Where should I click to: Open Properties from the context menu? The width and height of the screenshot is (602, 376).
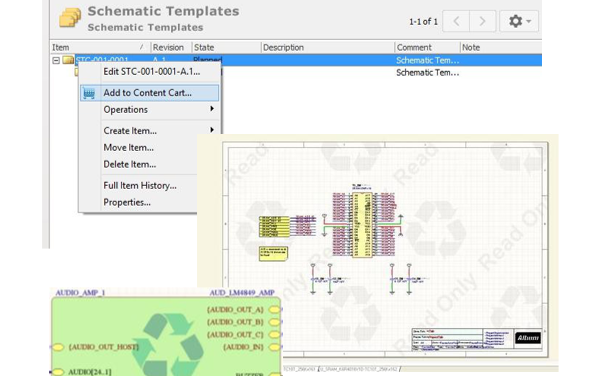pyautogui.click(x=127, y=202)
